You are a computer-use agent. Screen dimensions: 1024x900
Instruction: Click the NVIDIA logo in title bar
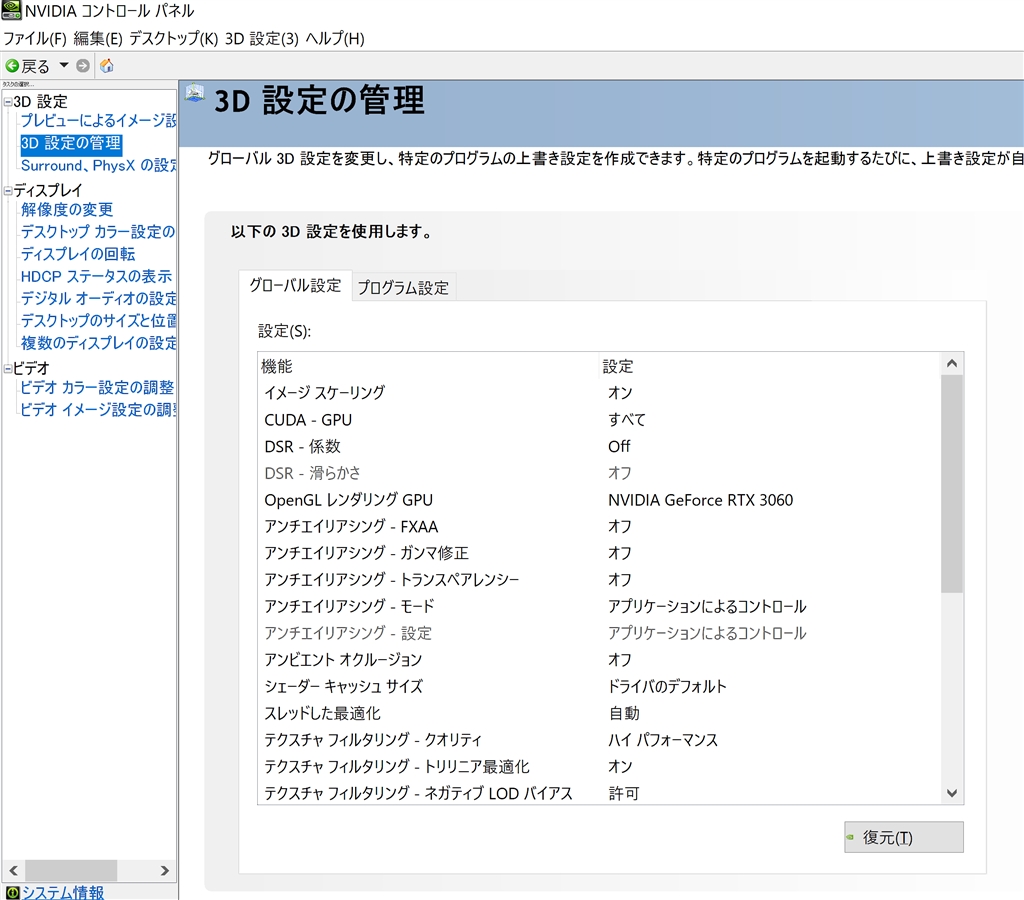pos(11,10)
